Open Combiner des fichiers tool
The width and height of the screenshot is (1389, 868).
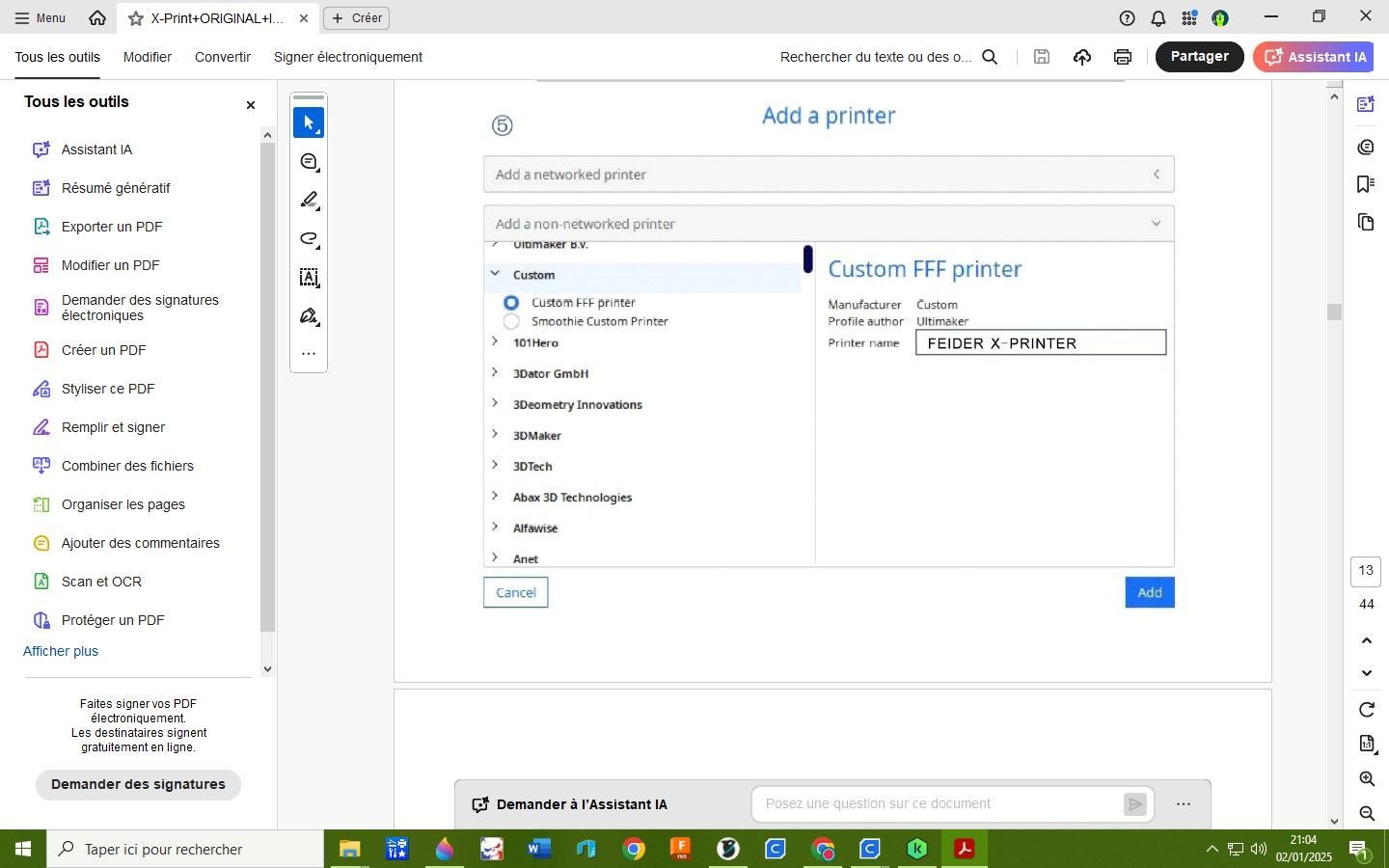[127, 466]
